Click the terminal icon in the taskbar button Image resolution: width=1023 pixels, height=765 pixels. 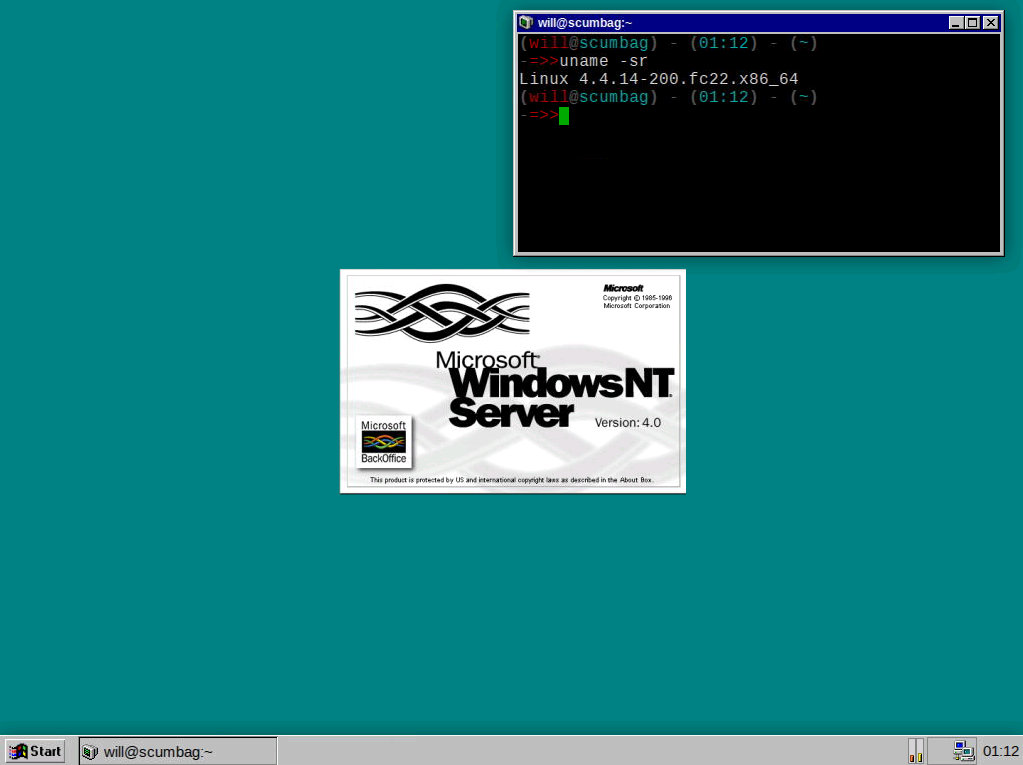90,751
